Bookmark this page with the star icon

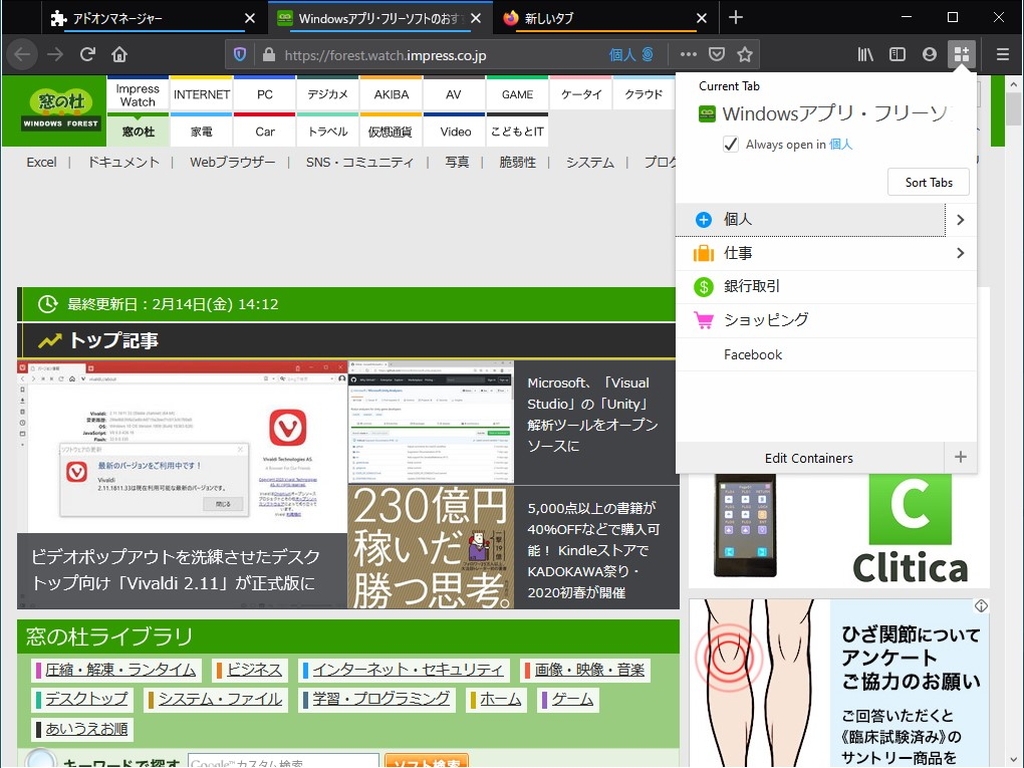pos(746,54)
